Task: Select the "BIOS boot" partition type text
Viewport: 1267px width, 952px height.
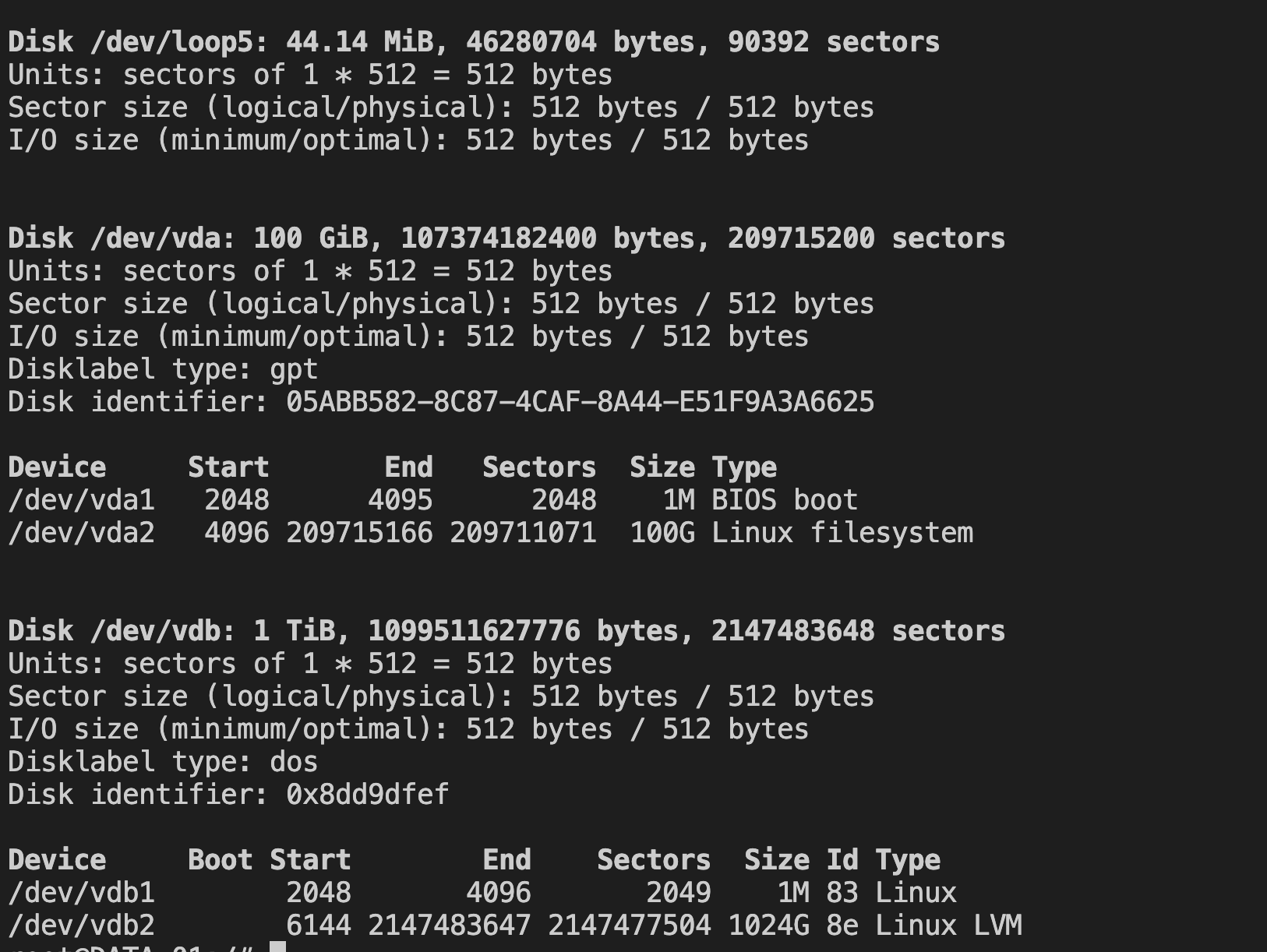Action: [x=785, y=500]
